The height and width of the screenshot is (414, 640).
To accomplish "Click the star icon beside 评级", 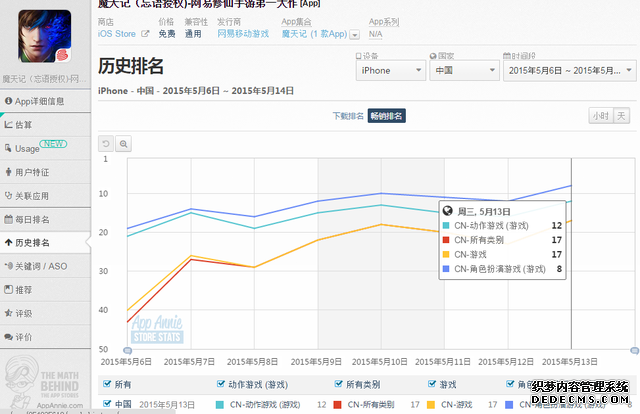I will (x=9, y=313).
